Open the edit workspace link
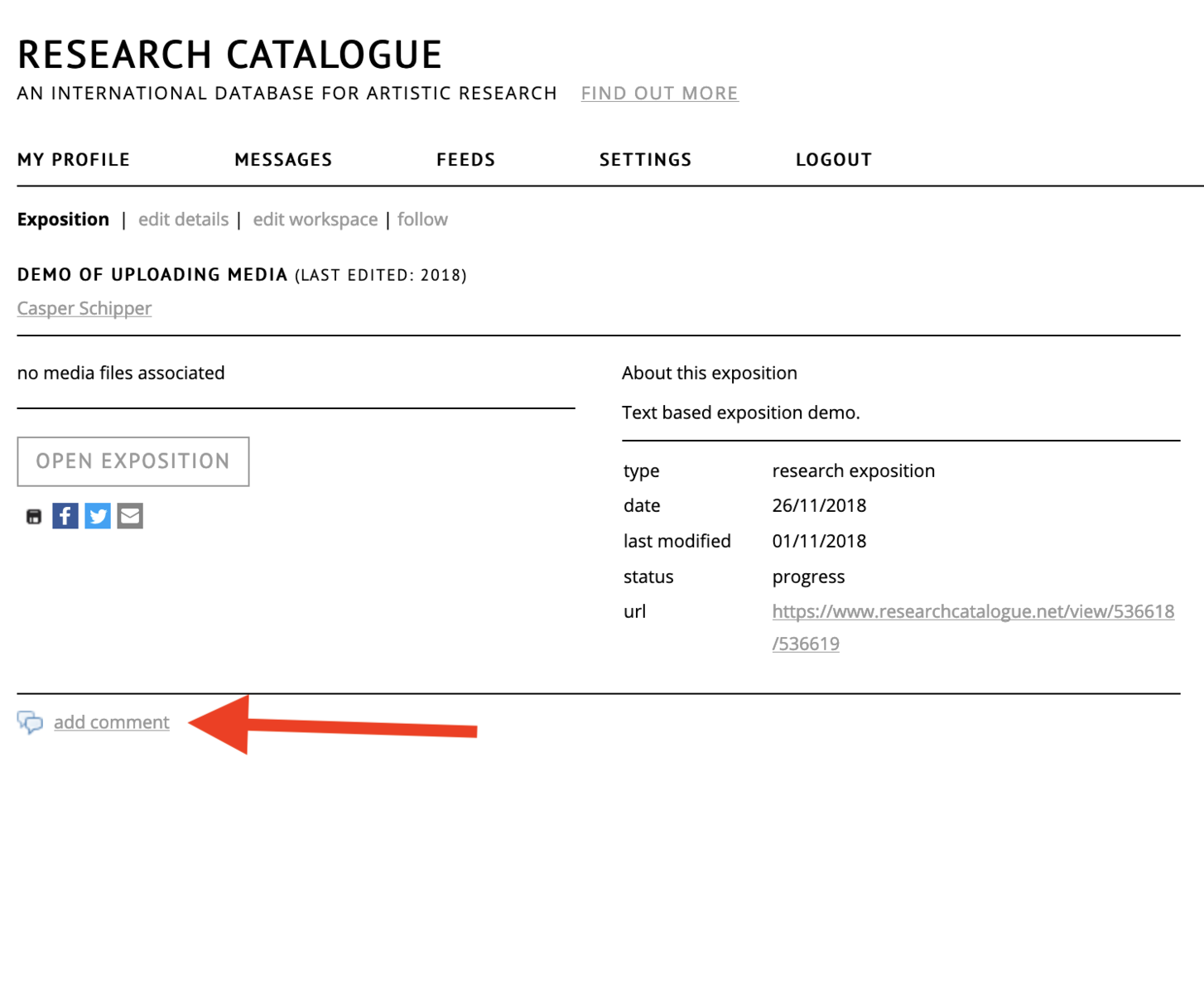 pyautogui.click(x=315, y=219)
